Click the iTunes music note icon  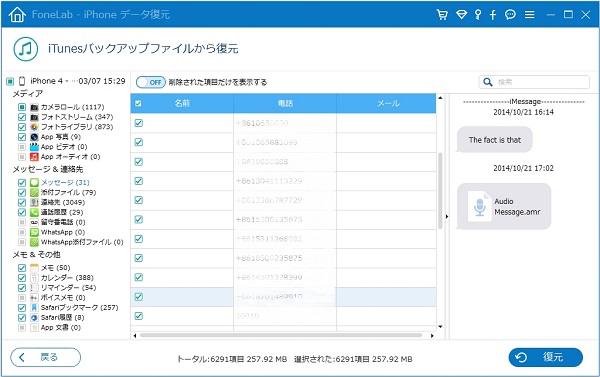tap(26, 49)
